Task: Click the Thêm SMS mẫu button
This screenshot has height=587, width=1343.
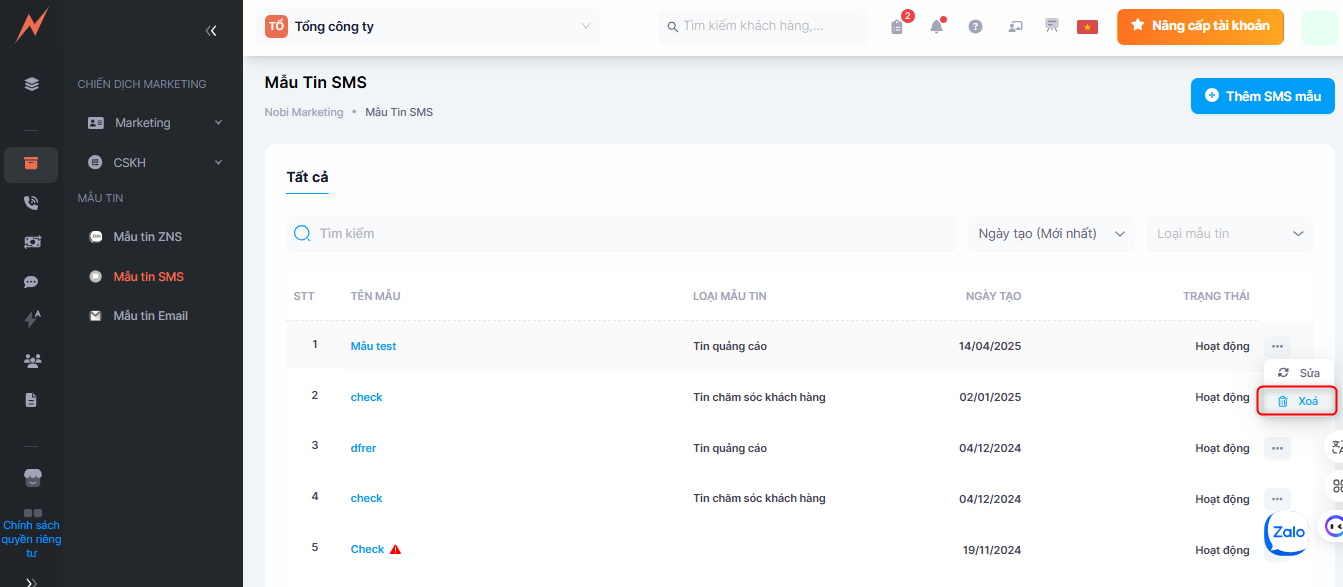Action: (x=1262, y=96)
